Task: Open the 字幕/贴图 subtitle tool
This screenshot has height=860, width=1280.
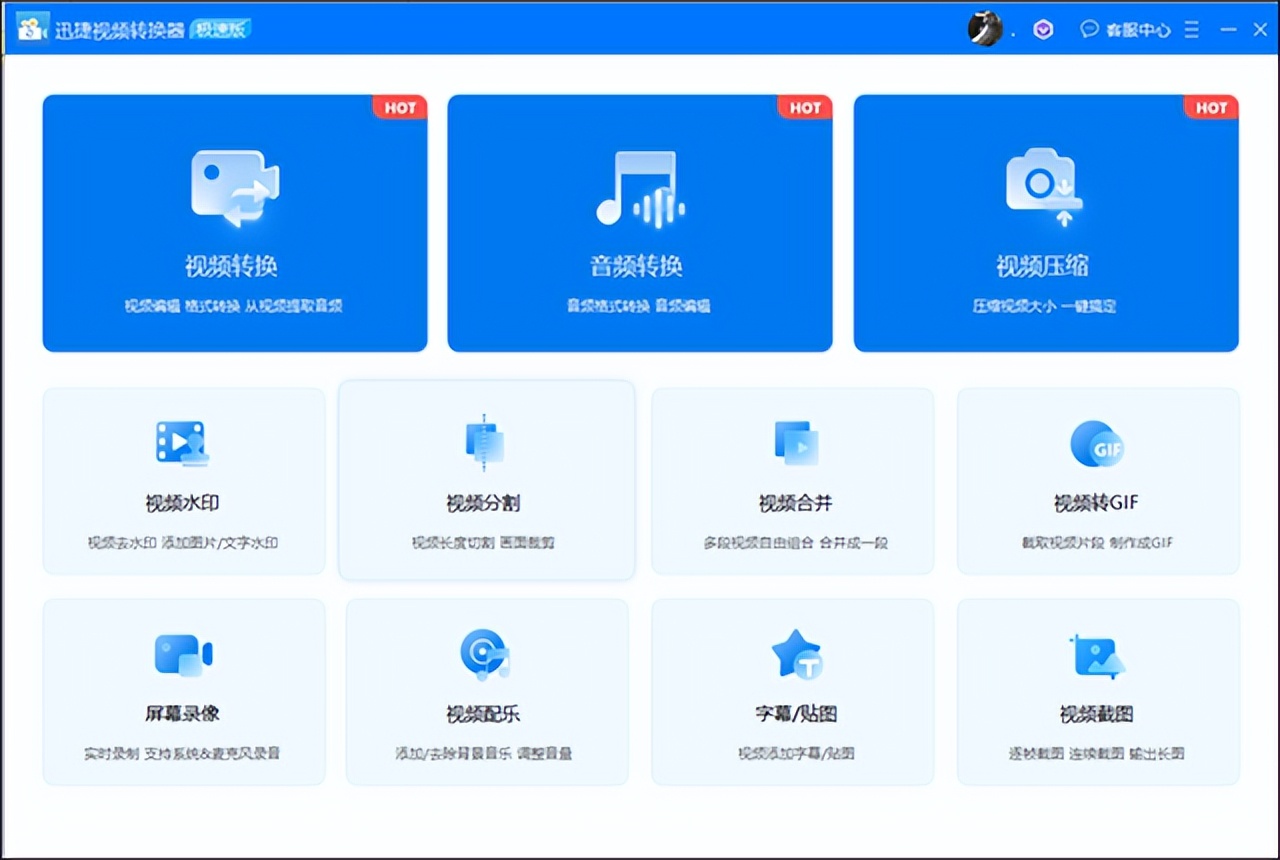Action: (x=792, y=690)
